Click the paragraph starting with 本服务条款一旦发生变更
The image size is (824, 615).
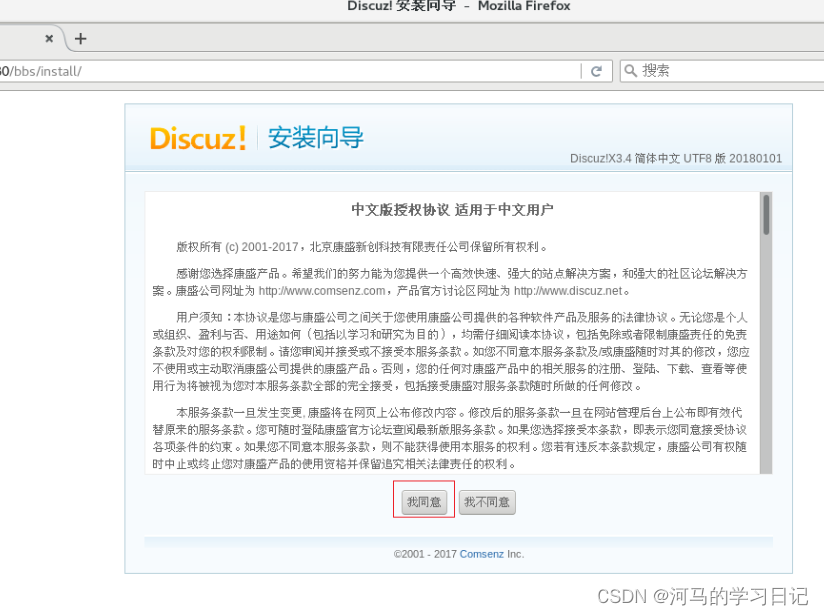pos(450,438)
